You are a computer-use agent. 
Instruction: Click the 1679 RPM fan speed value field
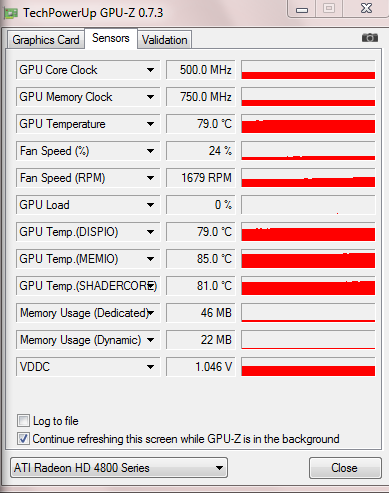[x=201, y=178]
